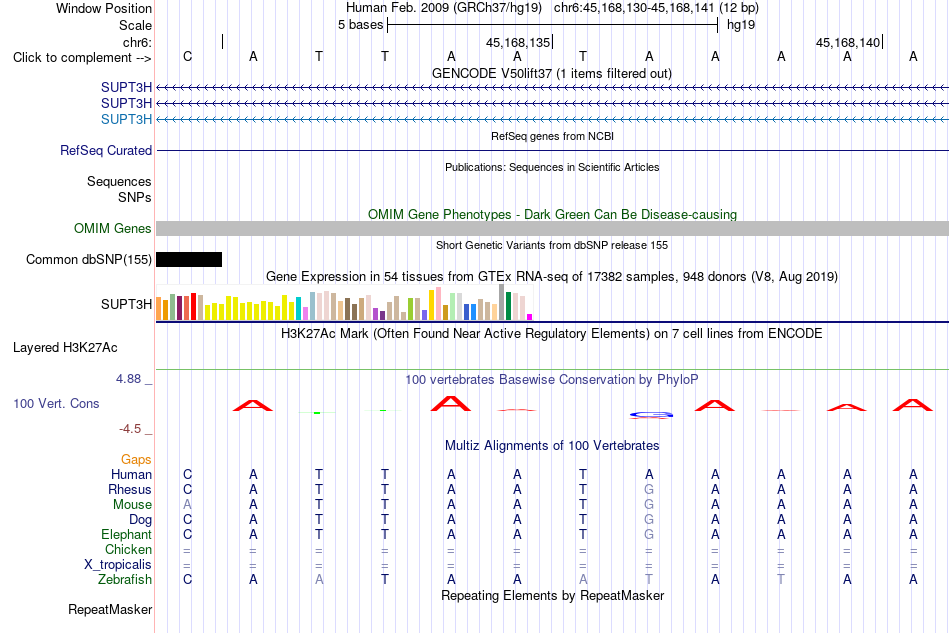
Task: Select the Zebrafish species row label
Action: [125, 580]
